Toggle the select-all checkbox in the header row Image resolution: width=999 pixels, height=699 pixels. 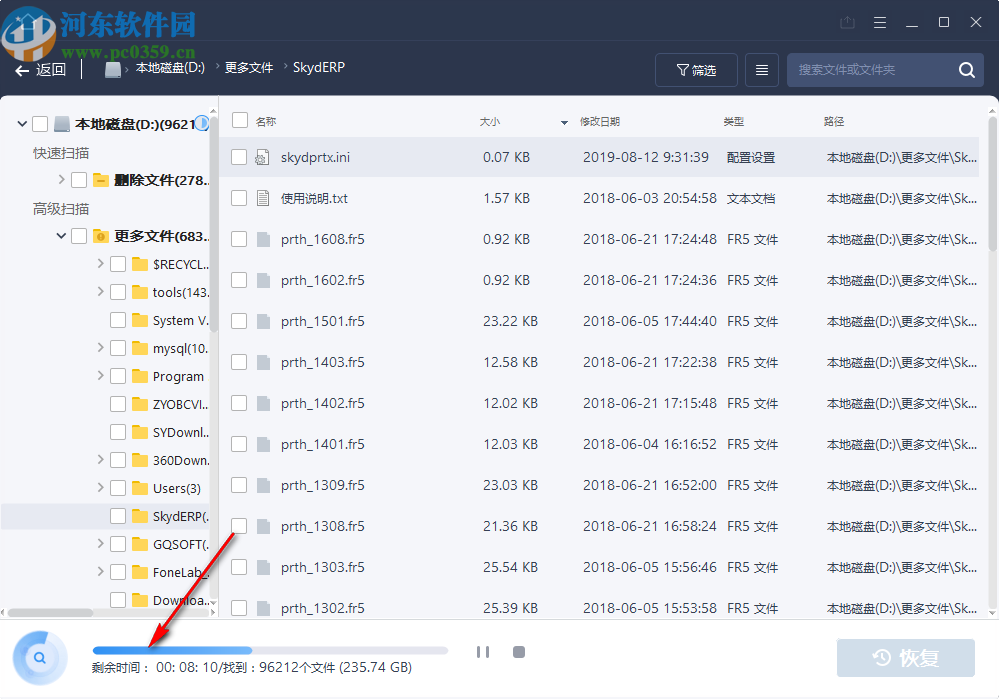pos(238,121)
